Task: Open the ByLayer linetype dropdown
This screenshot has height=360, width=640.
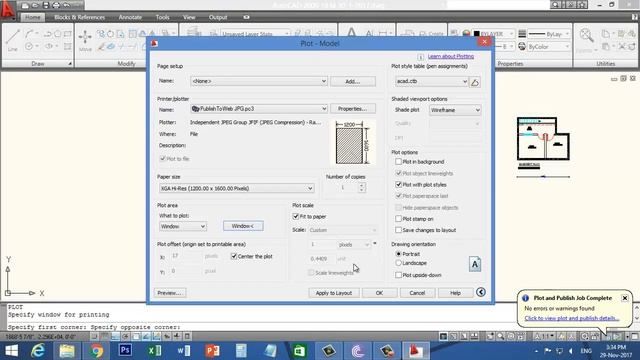Action: tap(549, 34)
